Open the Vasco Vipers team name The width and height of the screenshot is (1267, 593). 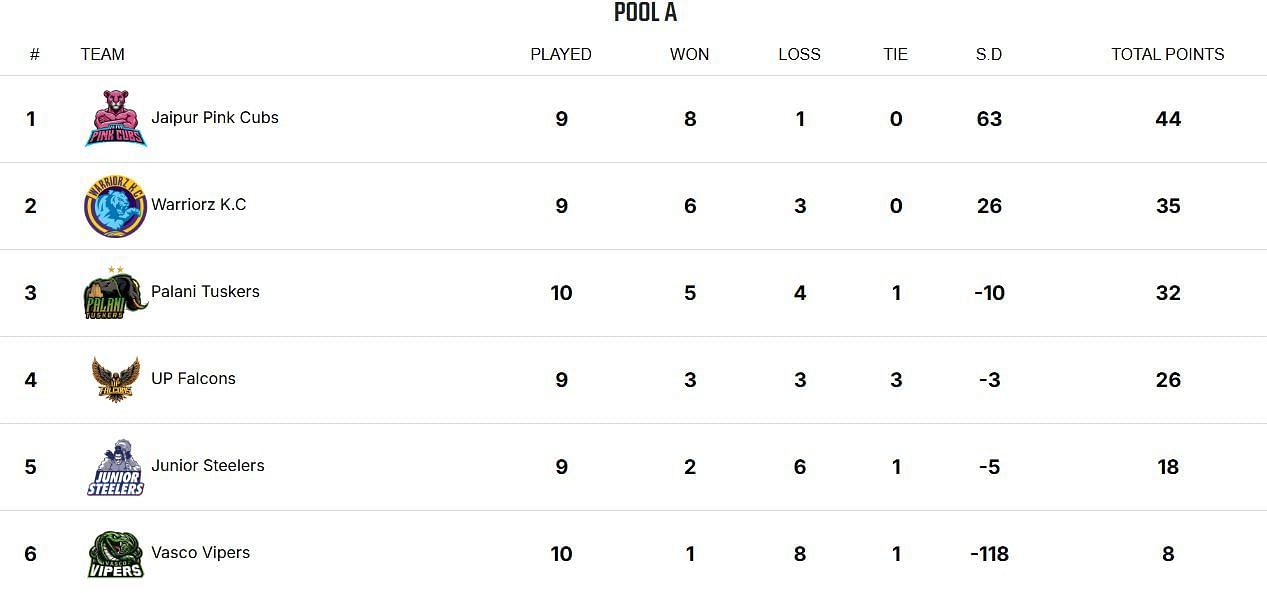pyautogui.click(x=200, y=552)
